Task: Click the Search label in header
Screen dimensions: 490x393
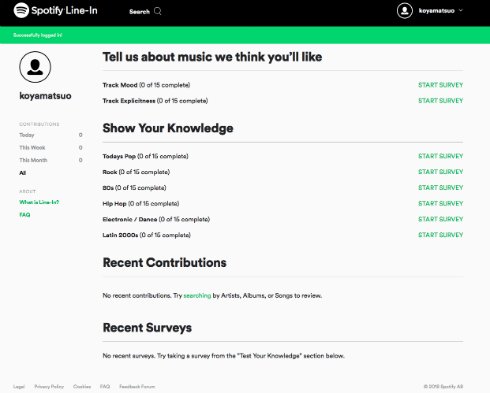Action: [x=139, y=12]
